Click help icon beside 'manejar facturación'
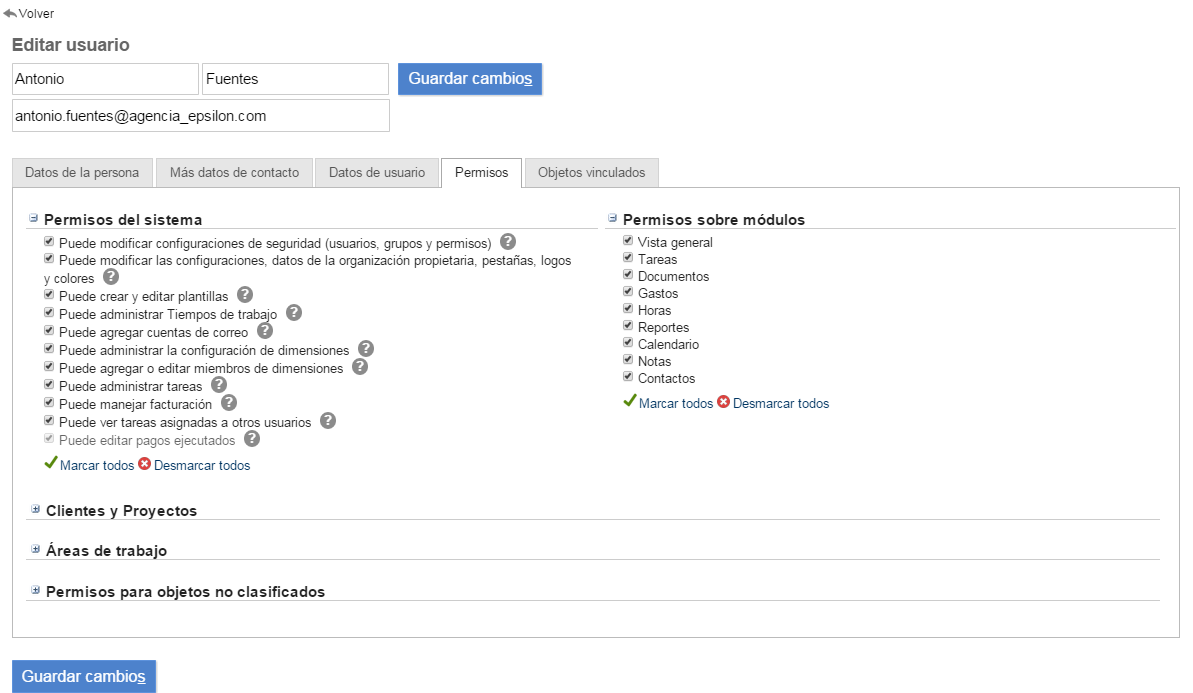Image resolution: width=1193 pixels, height=693 pixels. [x=229, y=403]
